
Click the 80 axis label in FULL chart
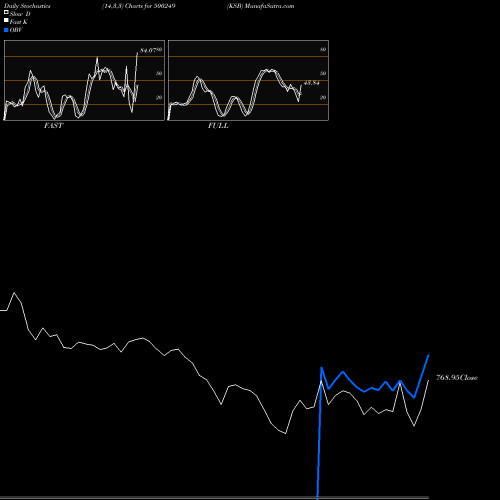(x=323, y=50)
